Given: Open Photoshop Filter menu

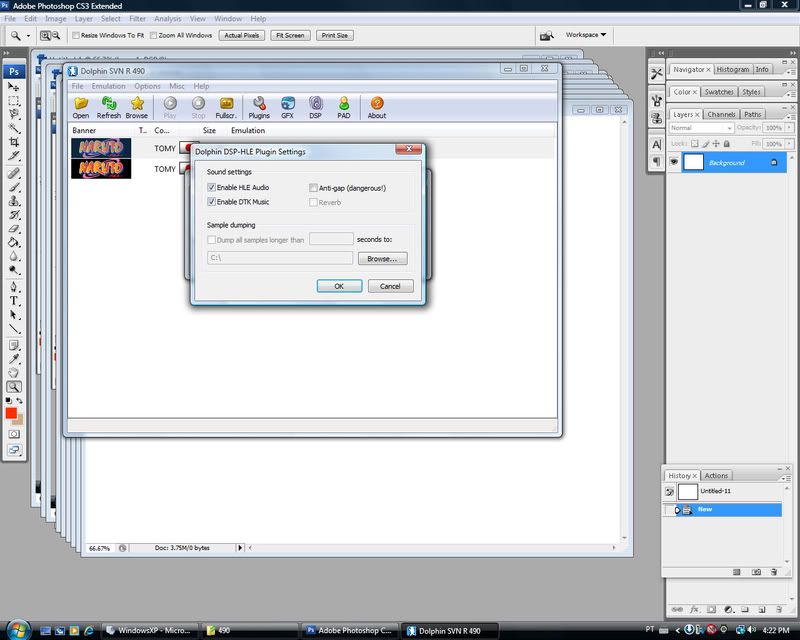Looking at the screenshot, I should click(x=137, y=19).
